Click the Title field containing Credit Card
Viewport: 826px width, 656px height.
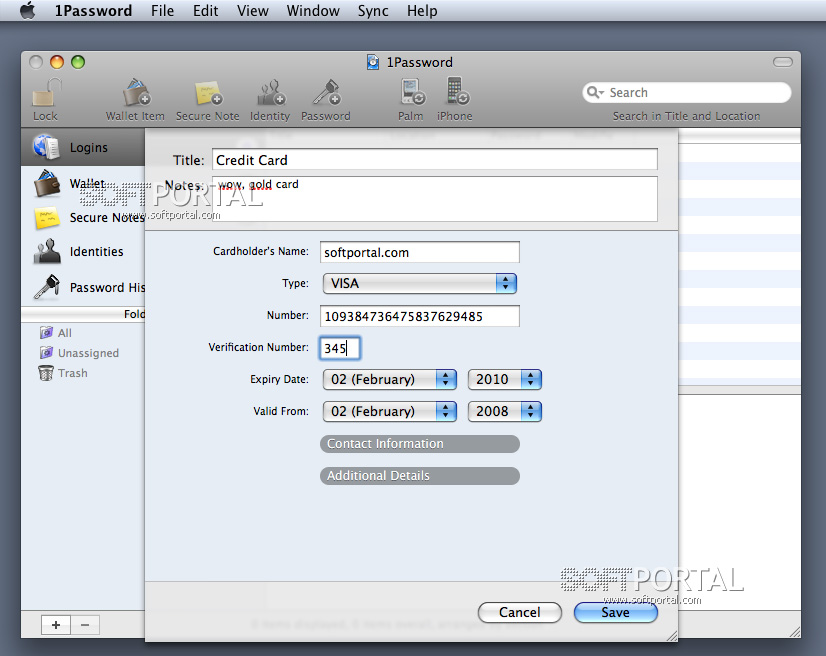435,160
